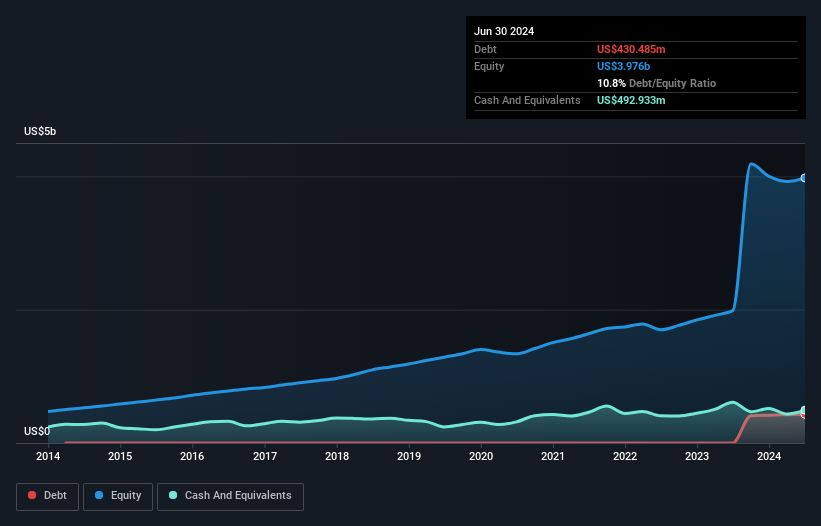Viewport: 821px width, 526px height.
Task: Click the Cash And Equivalents tooltip label
Action: coord(527,100)
